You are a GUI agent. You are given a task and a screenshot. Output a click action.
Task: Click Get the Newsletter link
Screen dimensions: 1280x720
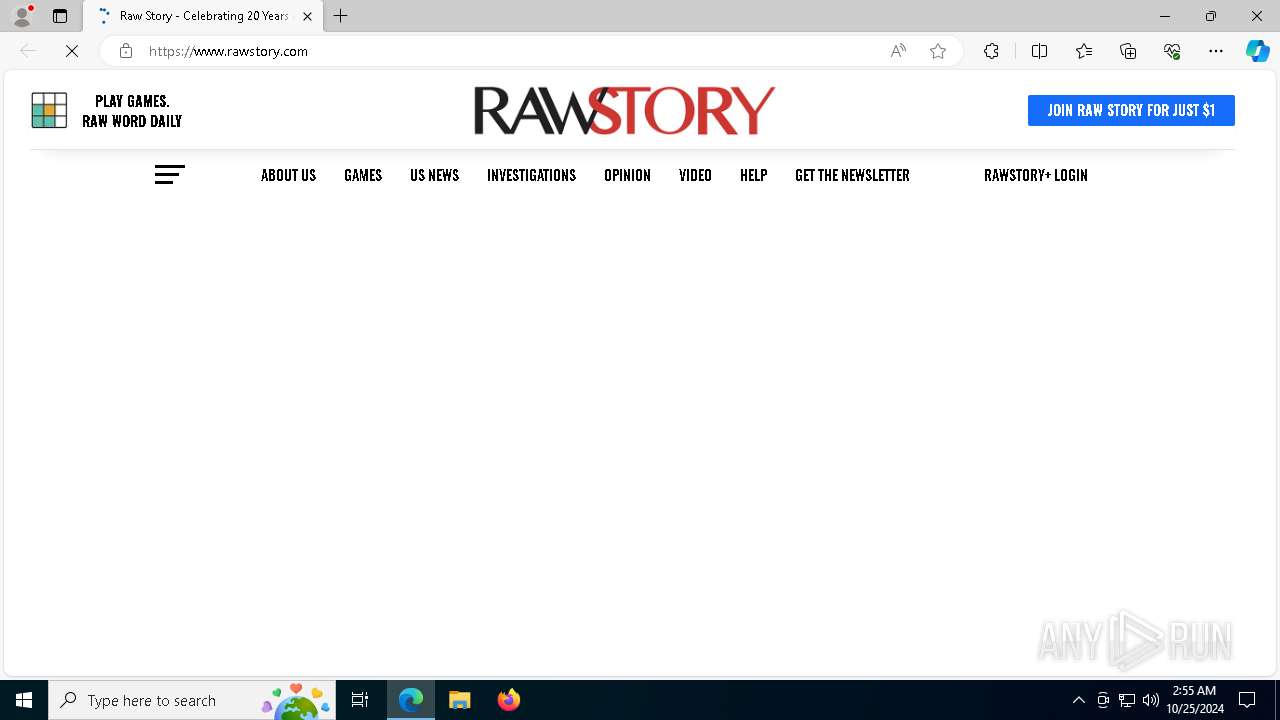tap(852, 175)
